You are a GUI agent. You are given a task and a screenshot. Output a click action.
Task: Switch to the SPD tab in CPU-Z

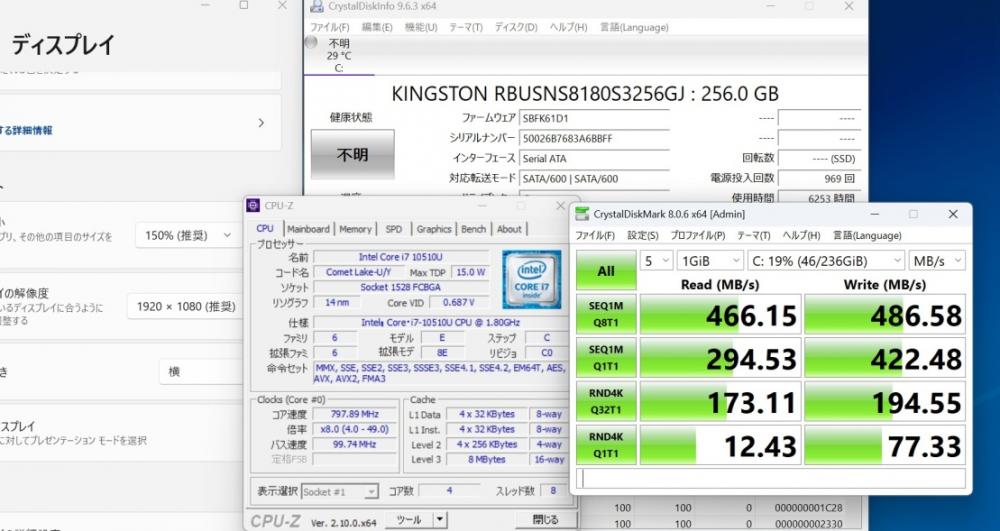[394, 229]
